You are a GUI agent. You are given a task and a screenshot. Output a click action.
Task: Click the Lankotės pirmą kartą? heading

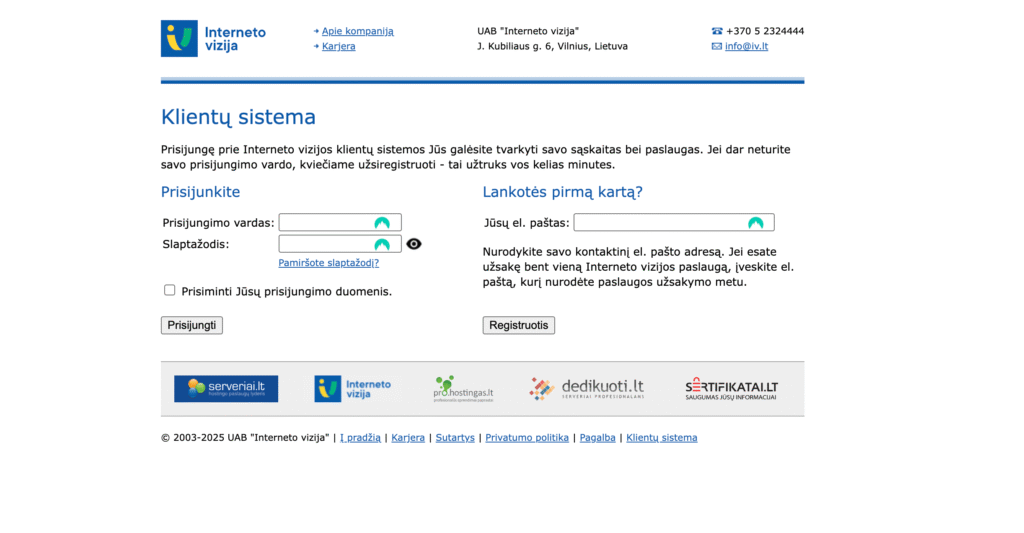click(x=563, y=192)
